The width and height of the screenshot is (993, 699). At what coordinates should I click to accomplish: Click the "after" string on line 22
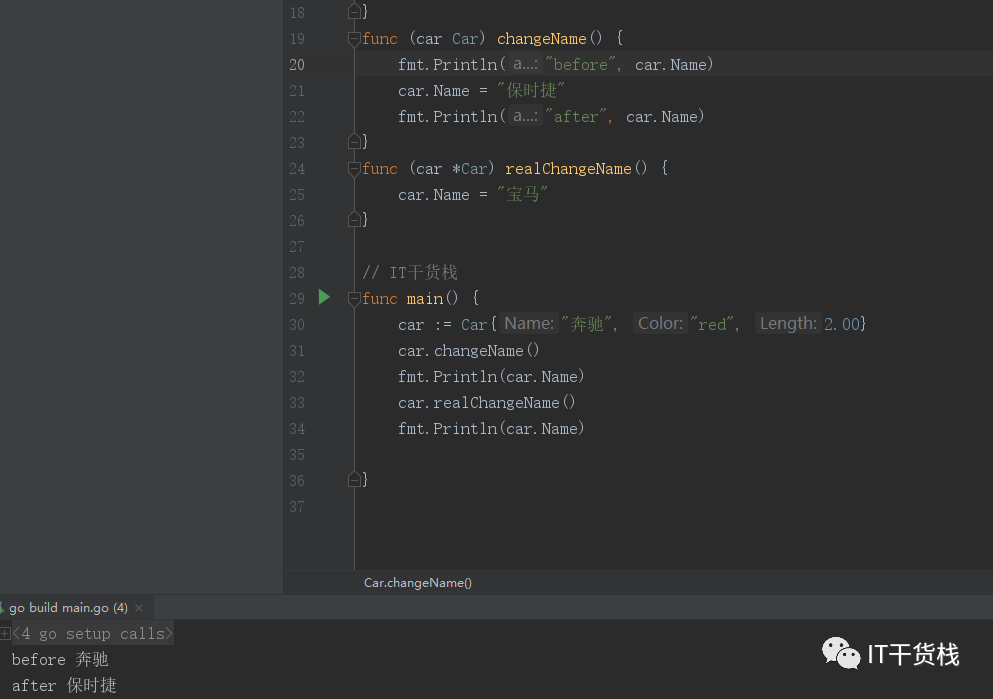coord(576,116)
